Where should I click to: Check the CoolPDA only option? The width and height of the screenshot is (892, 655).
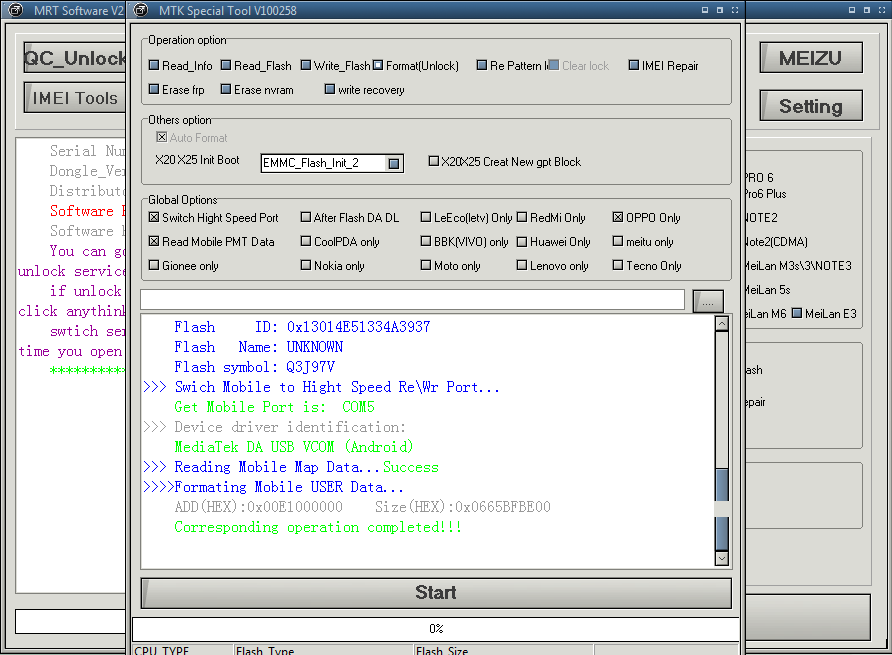click(305, 241)
